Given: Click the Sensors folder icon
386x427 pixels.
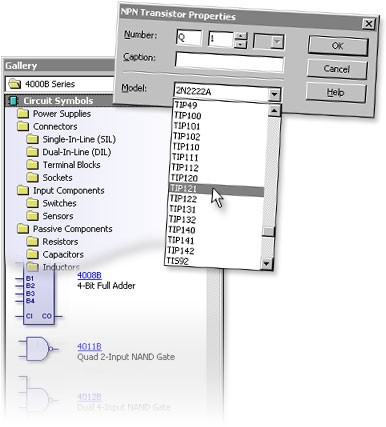Looking at the screenshot, I should coord(32,216).
